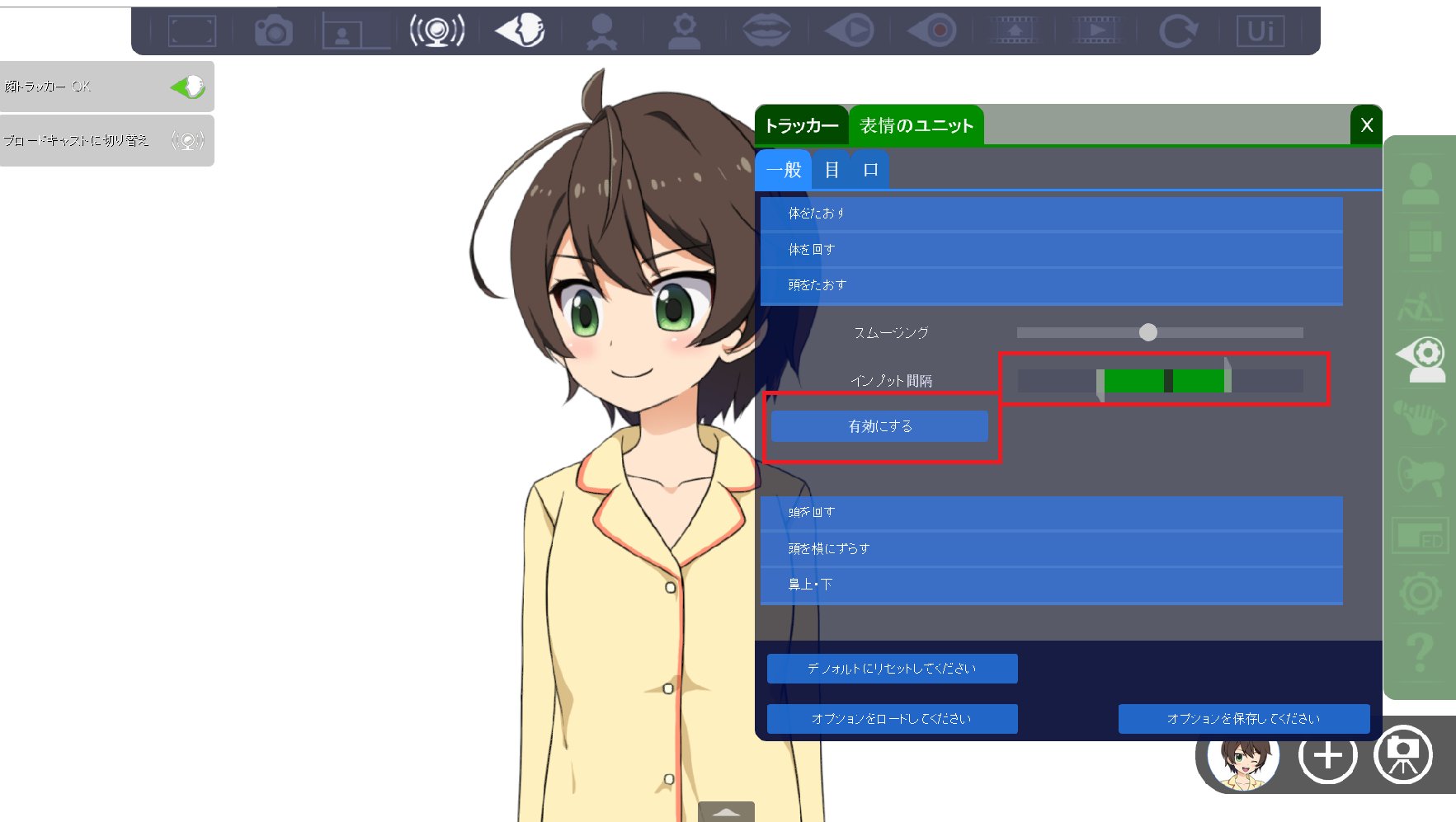This screenshot has width=1456, height=822.
Task: Open the avatar silhouette icon in side panel
Action: coord(1421,183)
